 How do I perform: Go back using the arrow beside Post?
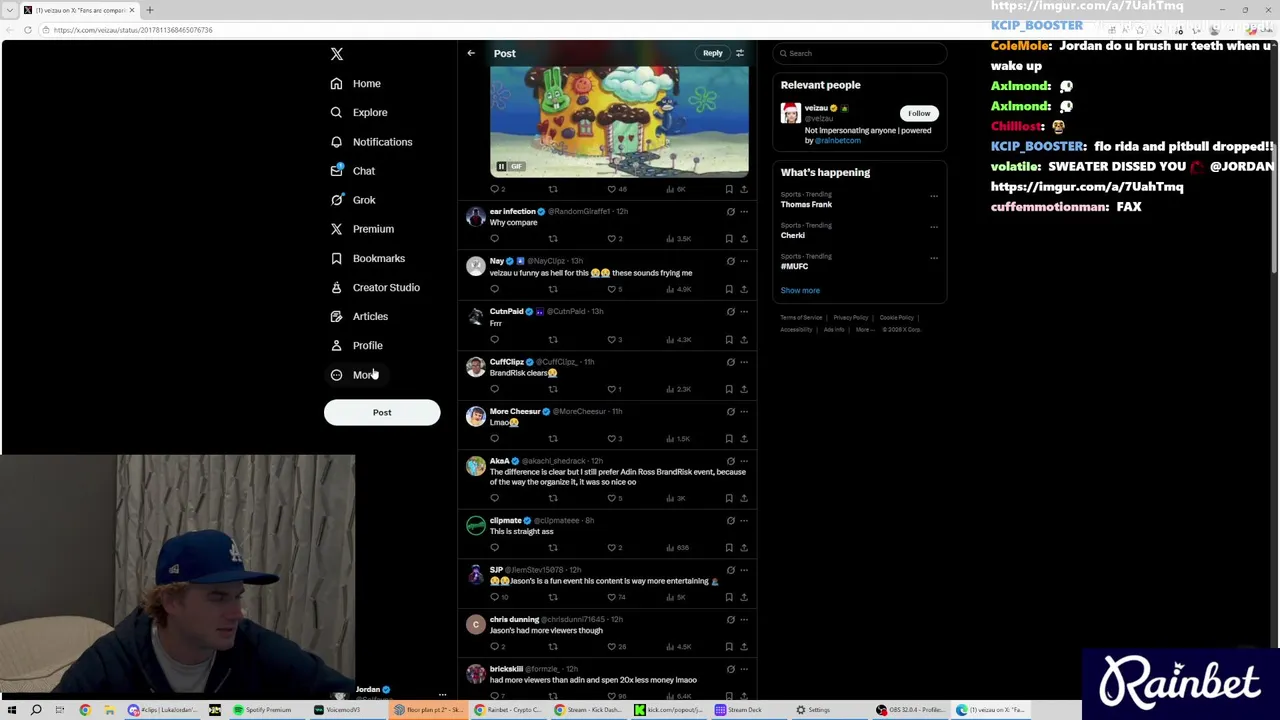(471, 53)
